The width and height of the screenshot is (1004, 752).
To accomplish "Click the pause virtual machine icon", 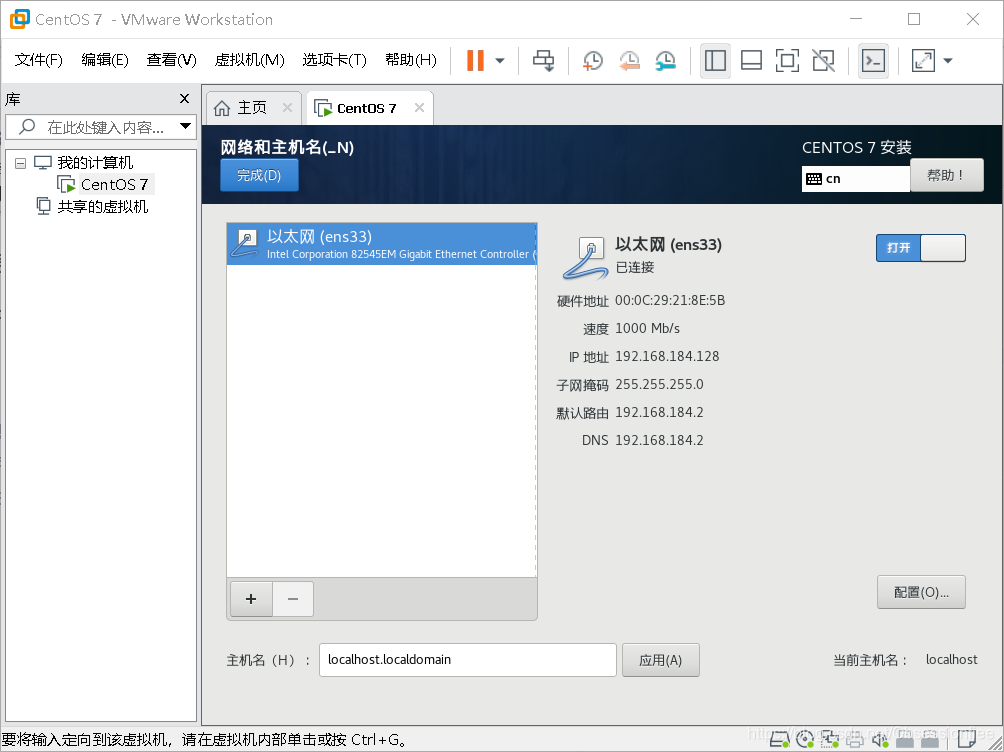I will [475, 61].
